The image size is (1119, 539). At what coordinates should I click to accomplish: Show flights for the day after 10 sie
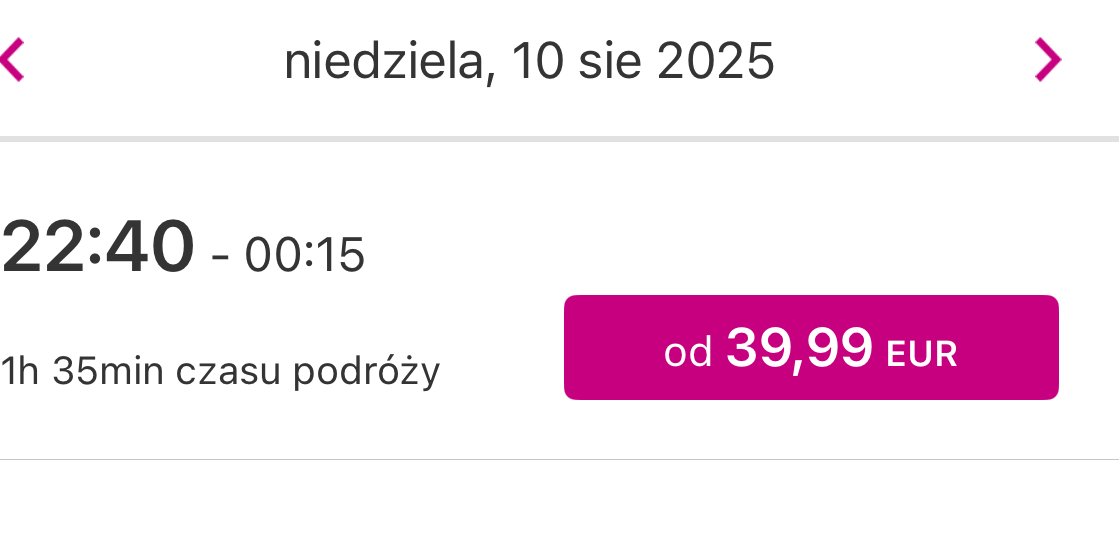(1048, 60)
